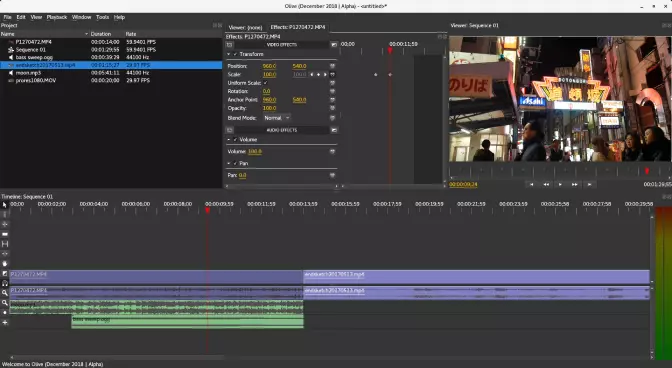Click Fast Forward button in sequence viewer
The width and height of the screenshot is (672, 368).
click(575, 184)
